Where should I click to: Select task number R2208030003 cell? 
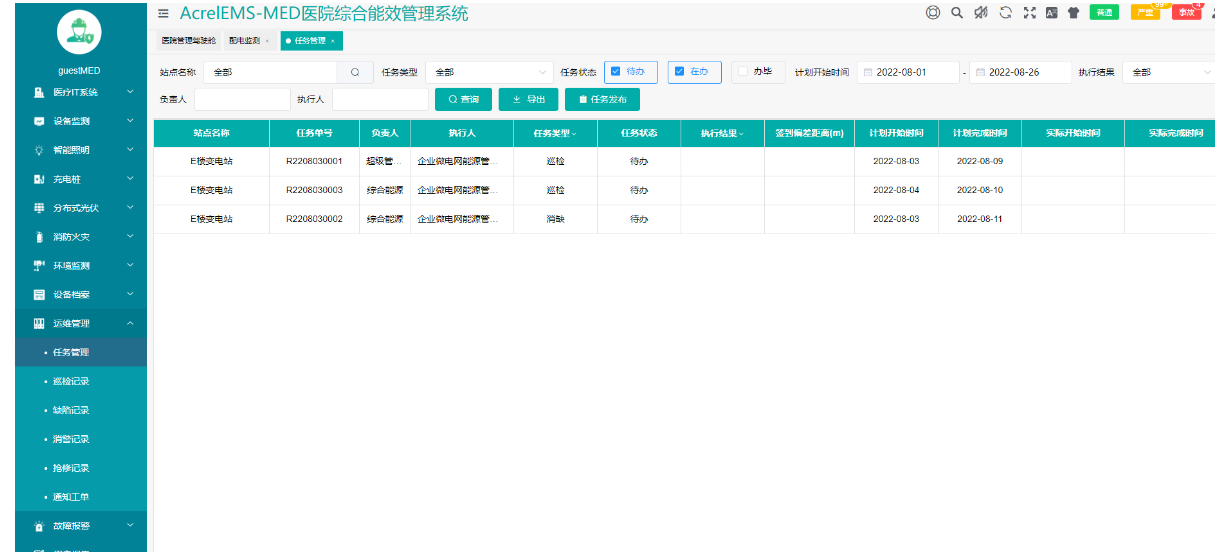click(314, 191)
